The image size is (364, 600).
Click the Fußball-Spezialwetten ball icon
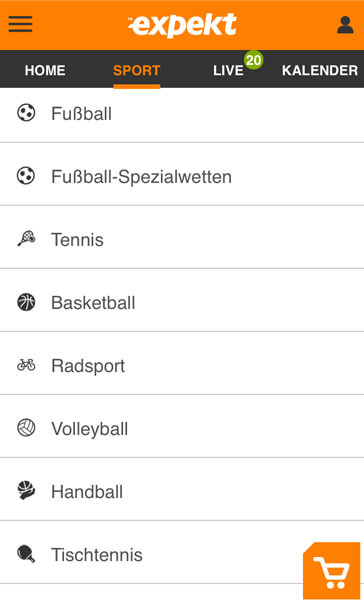[x=26, y=176]
